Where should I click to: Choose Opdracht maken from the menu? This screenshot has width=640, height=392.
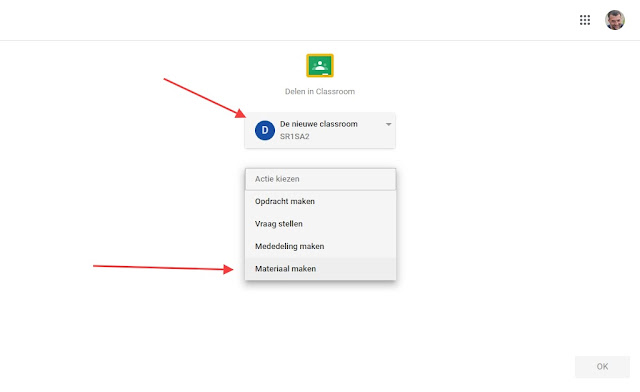pyautogui.click(x=320, y=201)
